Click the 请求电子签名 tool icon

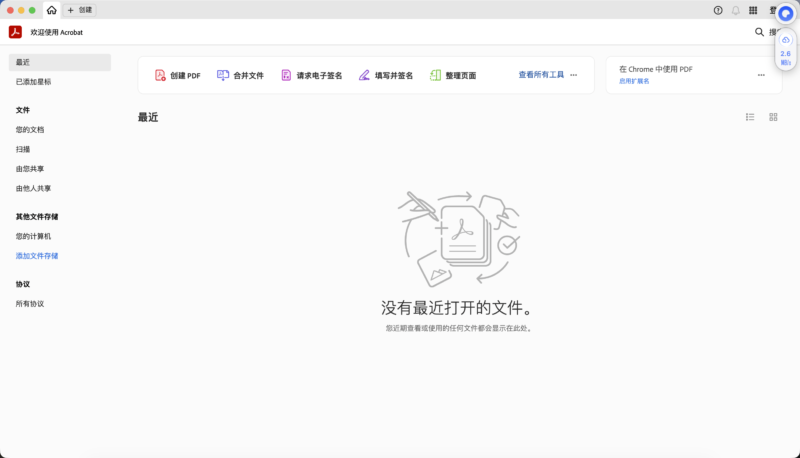tap(286, 75)
